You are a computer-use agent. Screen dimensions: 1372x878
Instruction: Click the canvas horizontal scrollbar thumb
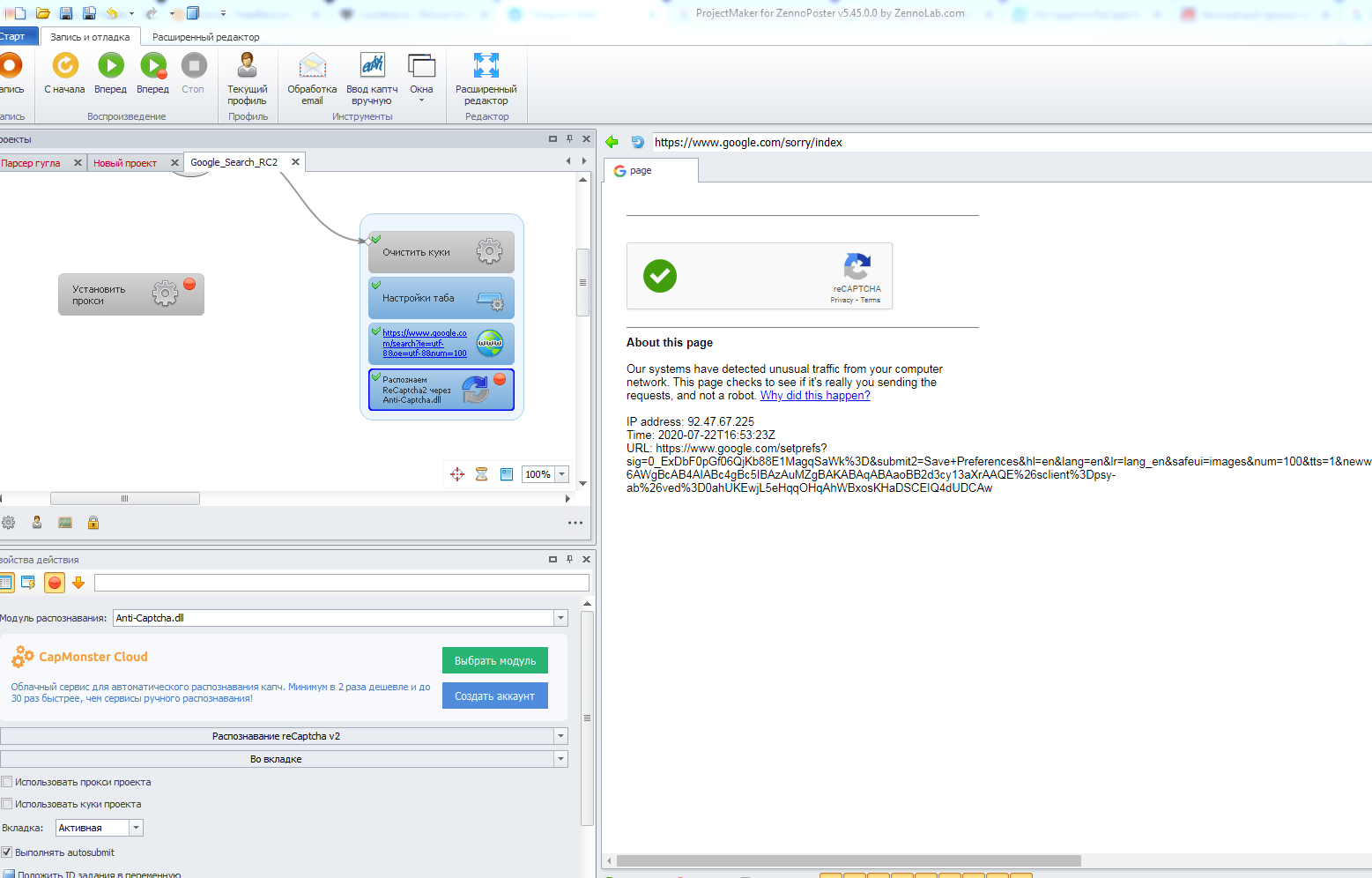tap(125, 499)
